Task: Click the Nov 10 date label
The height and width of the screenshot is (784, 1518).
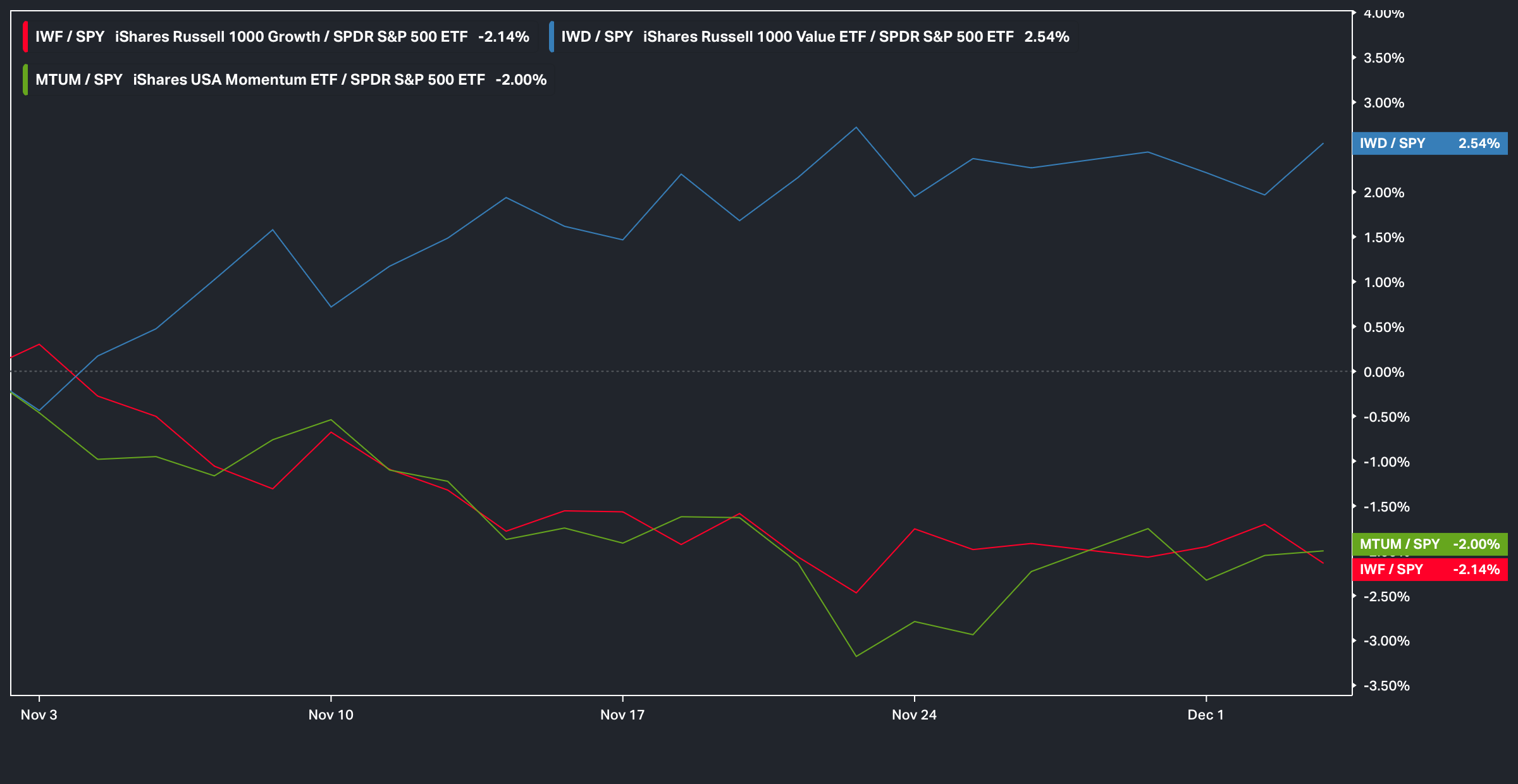Action: coord(331,715)
